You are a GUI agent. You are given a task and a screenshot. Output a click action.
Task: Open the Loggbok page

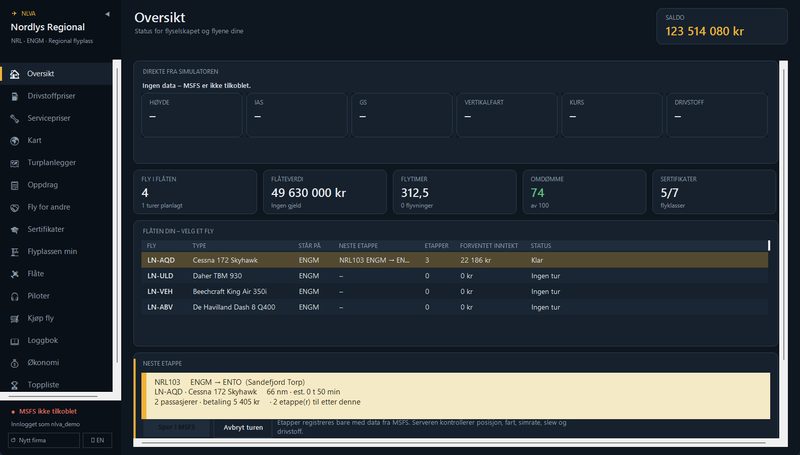tap(56, 340)
